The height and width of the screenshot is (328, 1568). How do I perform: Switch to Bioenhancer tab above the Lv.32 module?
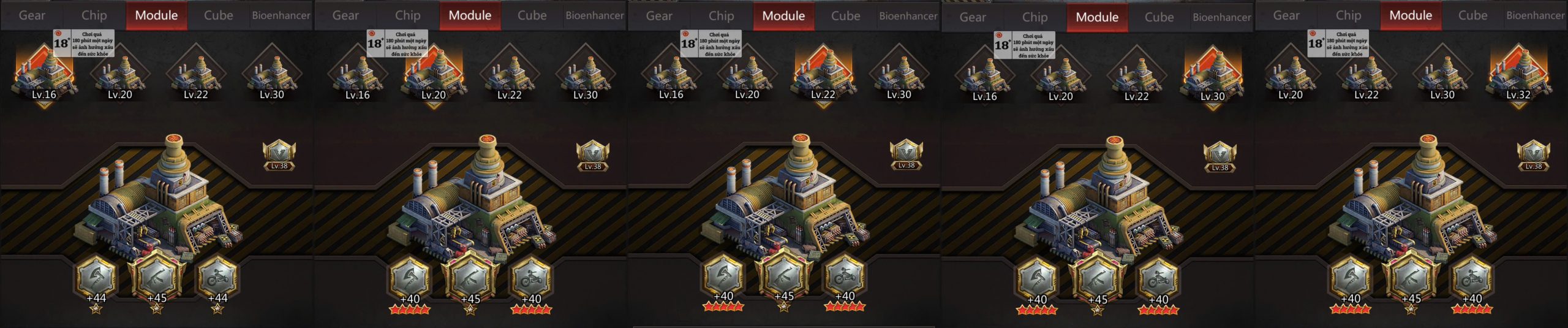tap(1536, 15)
